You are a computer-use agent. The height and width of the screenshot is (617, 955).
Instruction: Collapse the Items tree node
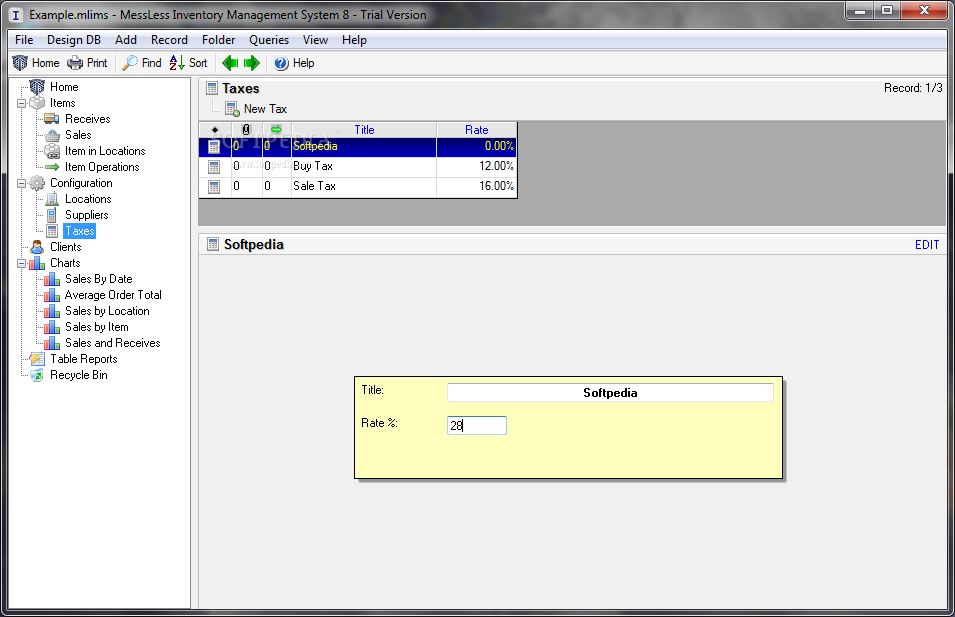coord(21,103)
